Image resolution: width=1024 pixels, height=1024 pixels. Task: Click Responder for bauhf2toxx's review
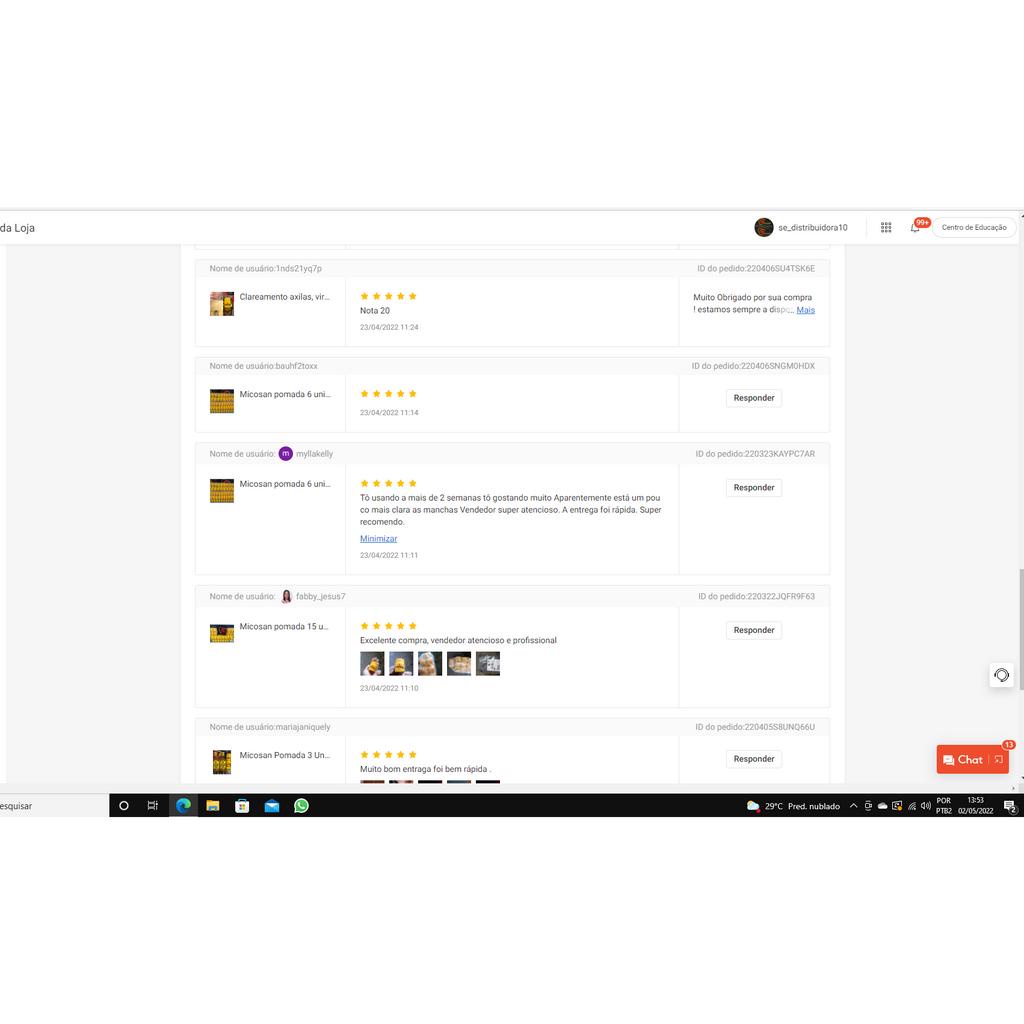pos(754,398)
